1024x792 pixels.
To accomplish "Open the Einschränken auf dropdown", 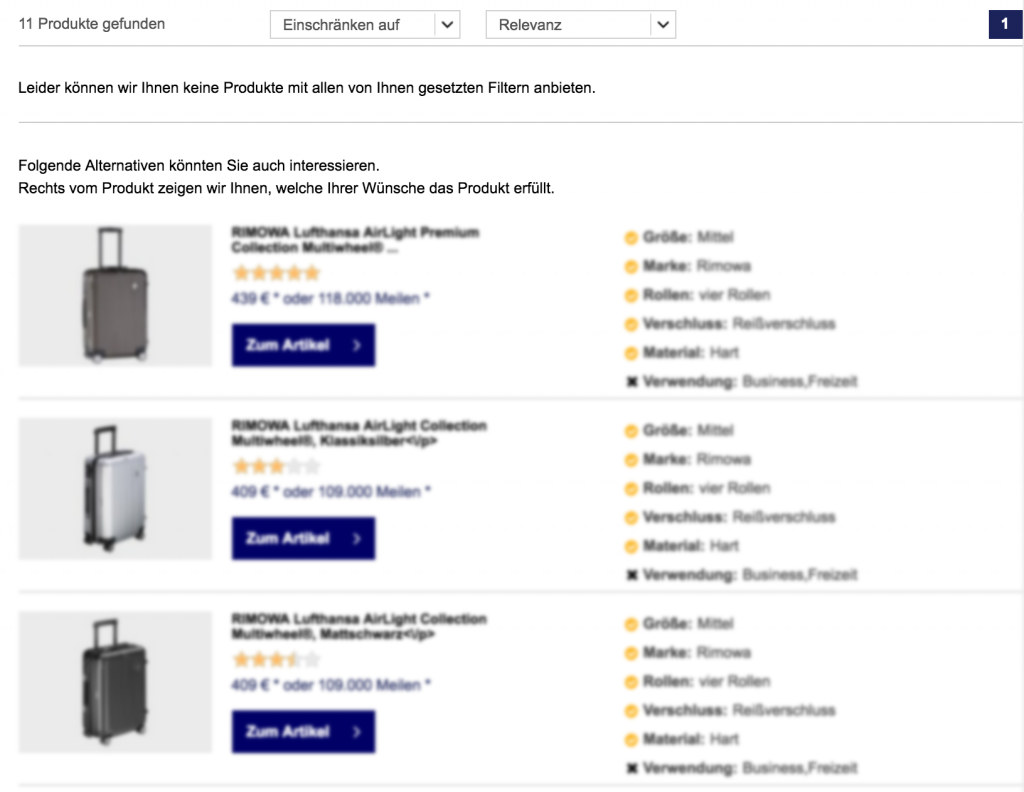I will tap(364, 25).
